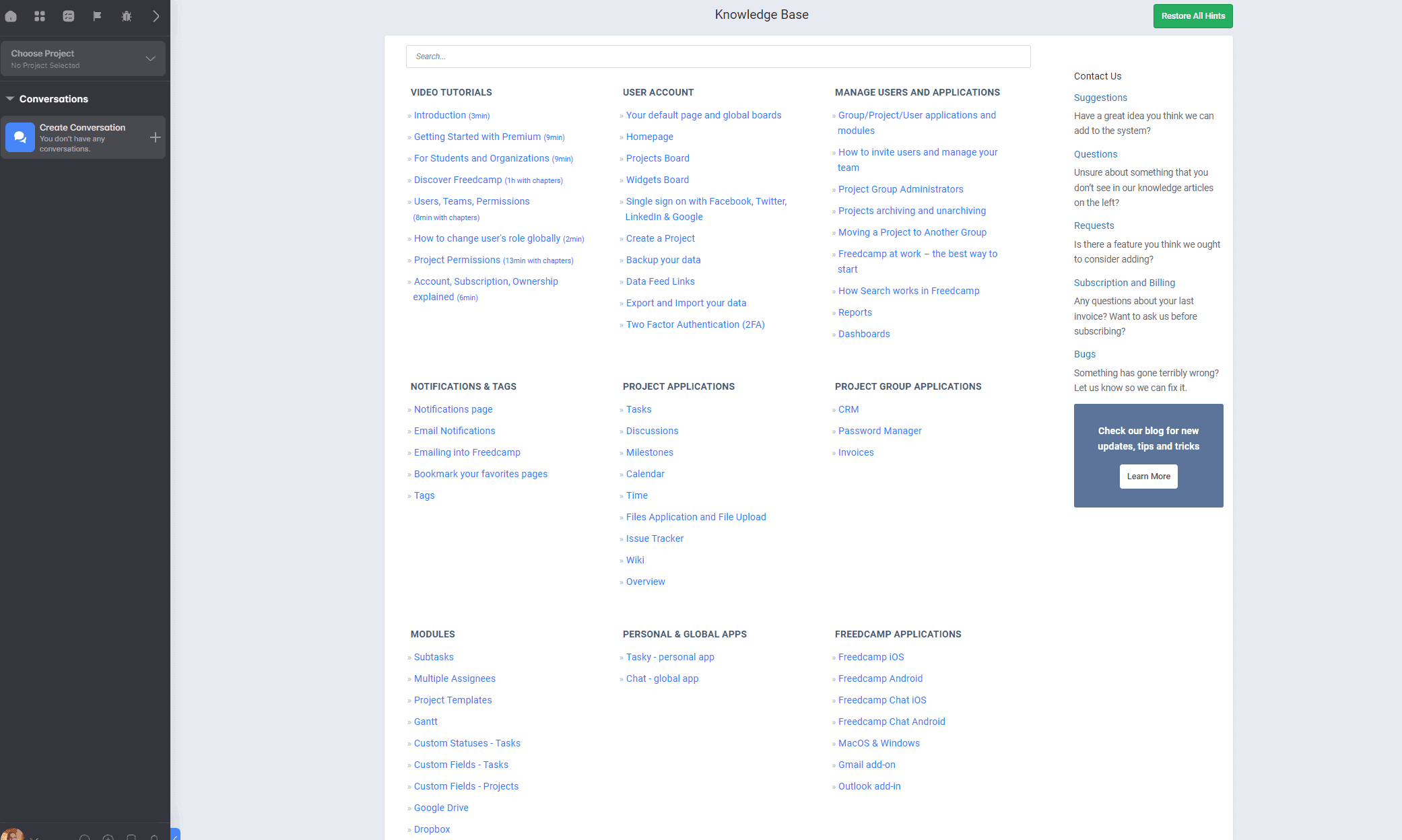Open Files Application and File Upload
Image resolution: width=1402 pixels, height=840 pixels.
[x=696, y=518]
